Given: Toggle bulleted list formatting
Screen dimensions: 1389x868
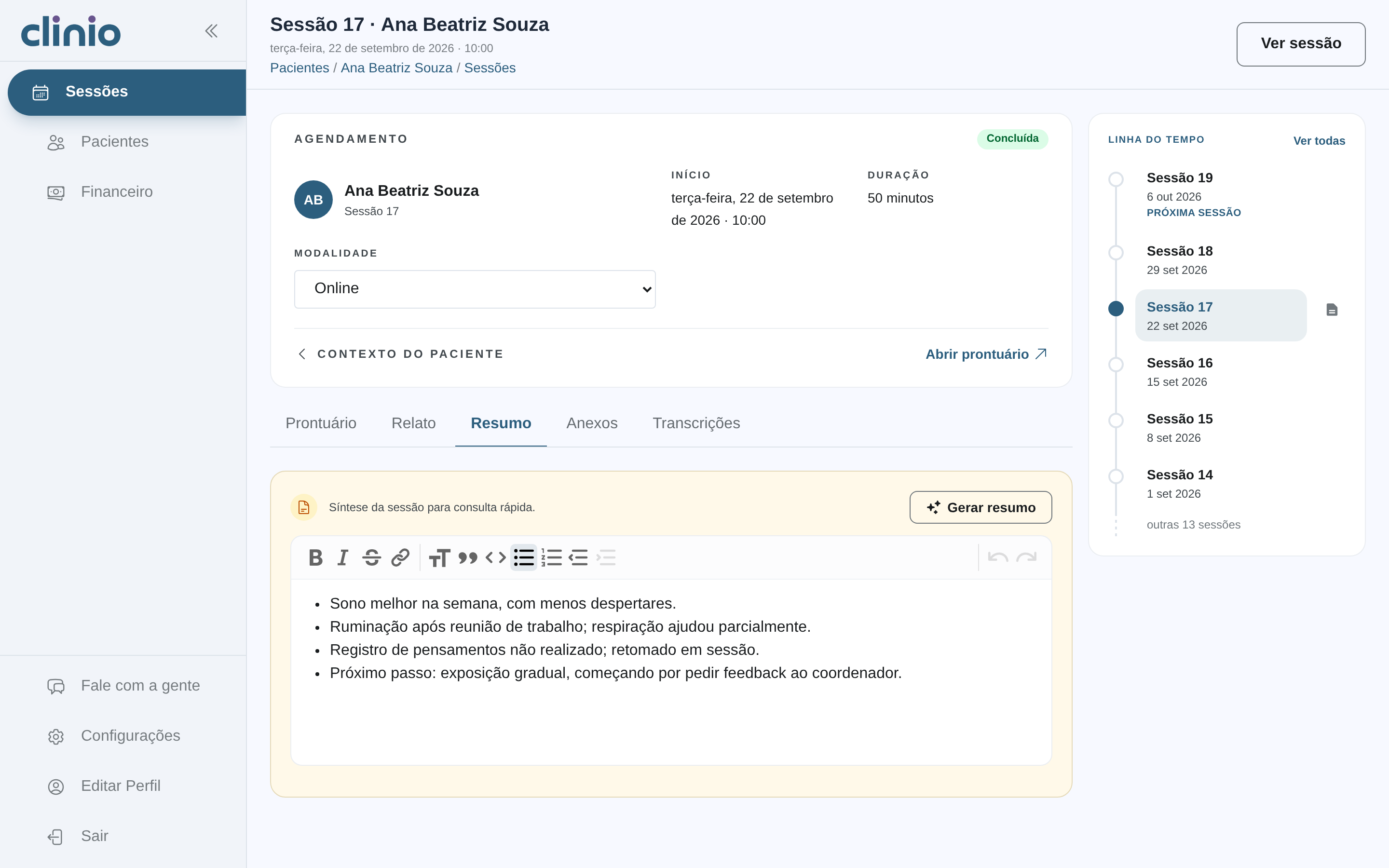Looking at the screenshot, I should coord(524,557).
